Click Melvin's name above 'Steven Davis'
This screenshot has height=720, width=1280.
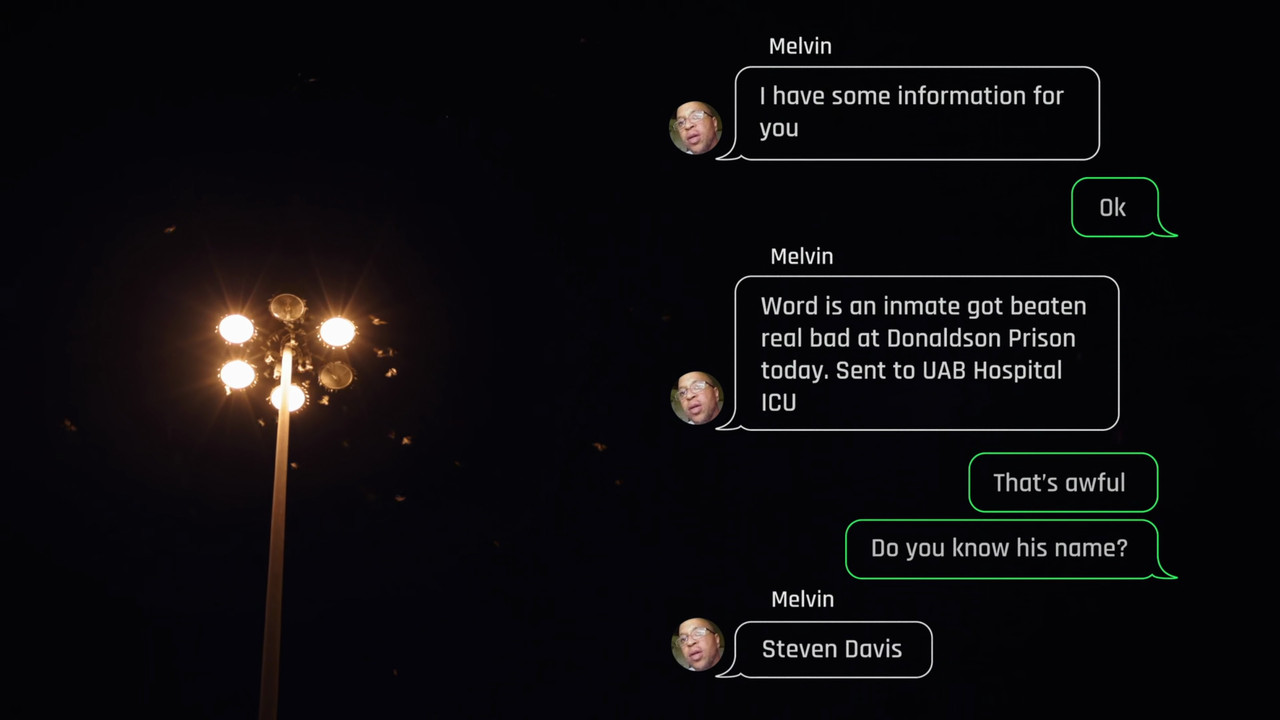point(803,599)
